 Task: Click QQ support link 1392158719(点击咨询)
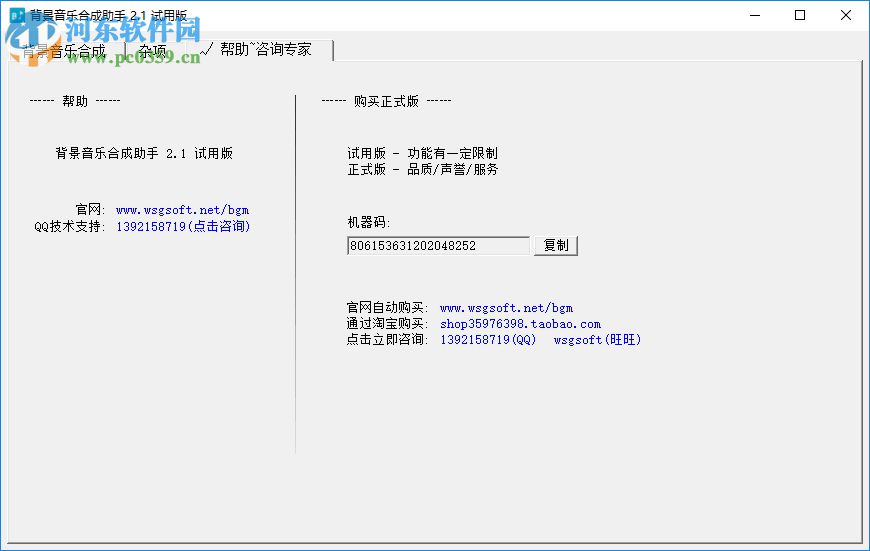(183, 226)
